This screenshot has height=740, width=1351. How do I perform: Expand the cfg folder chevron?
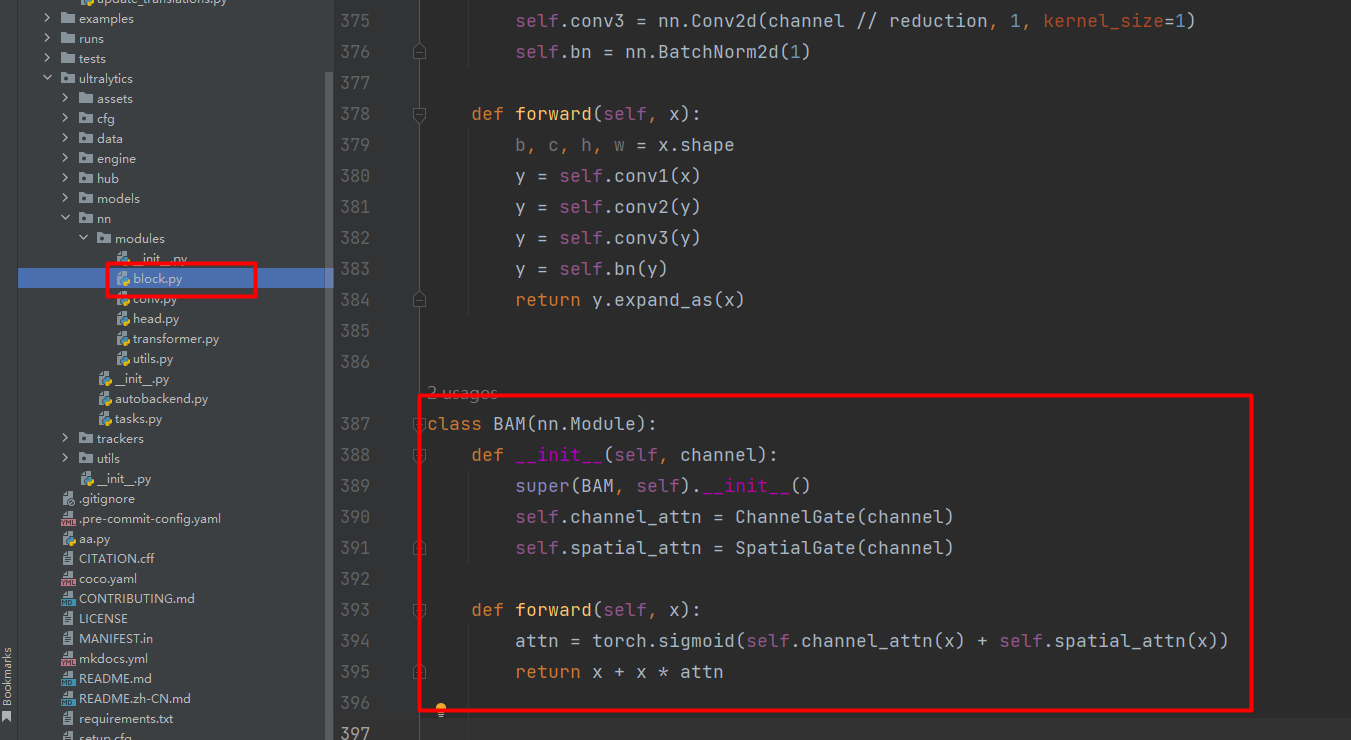point(65,119)
